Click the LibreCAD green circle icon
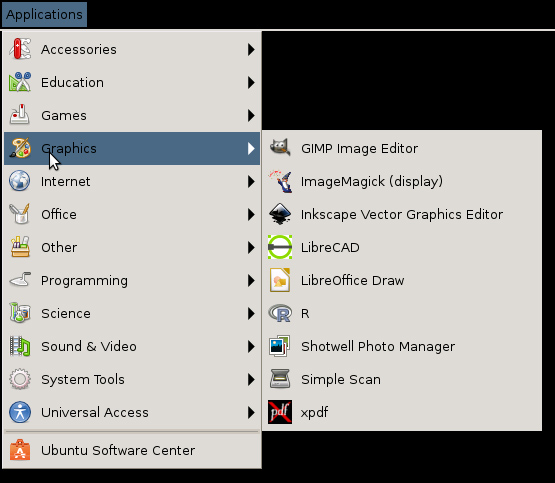Image resolution: width=555 pixels, height=483 pixels. (280, 247)
